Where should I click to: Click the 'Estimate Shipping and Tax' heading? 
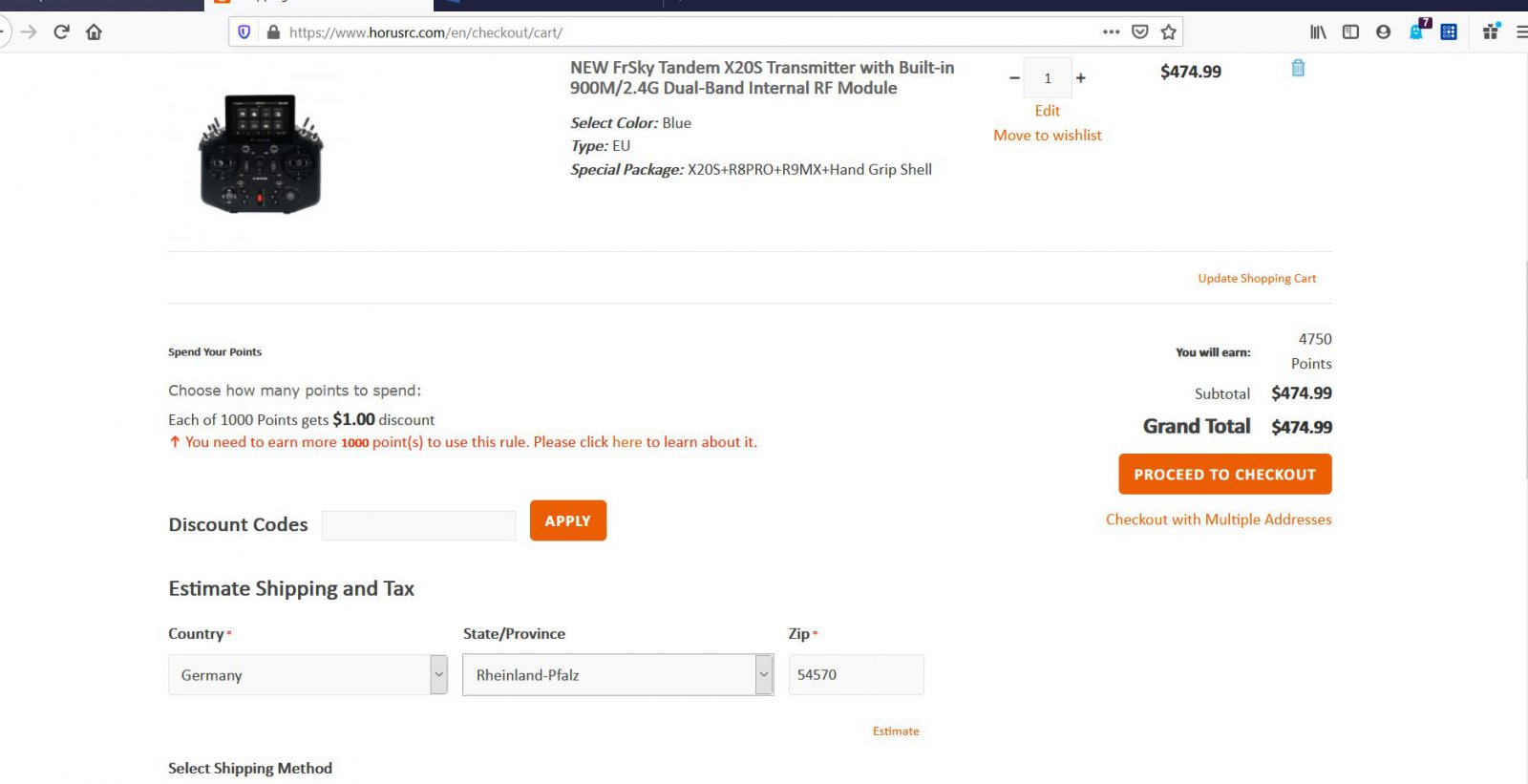(291, 588)
